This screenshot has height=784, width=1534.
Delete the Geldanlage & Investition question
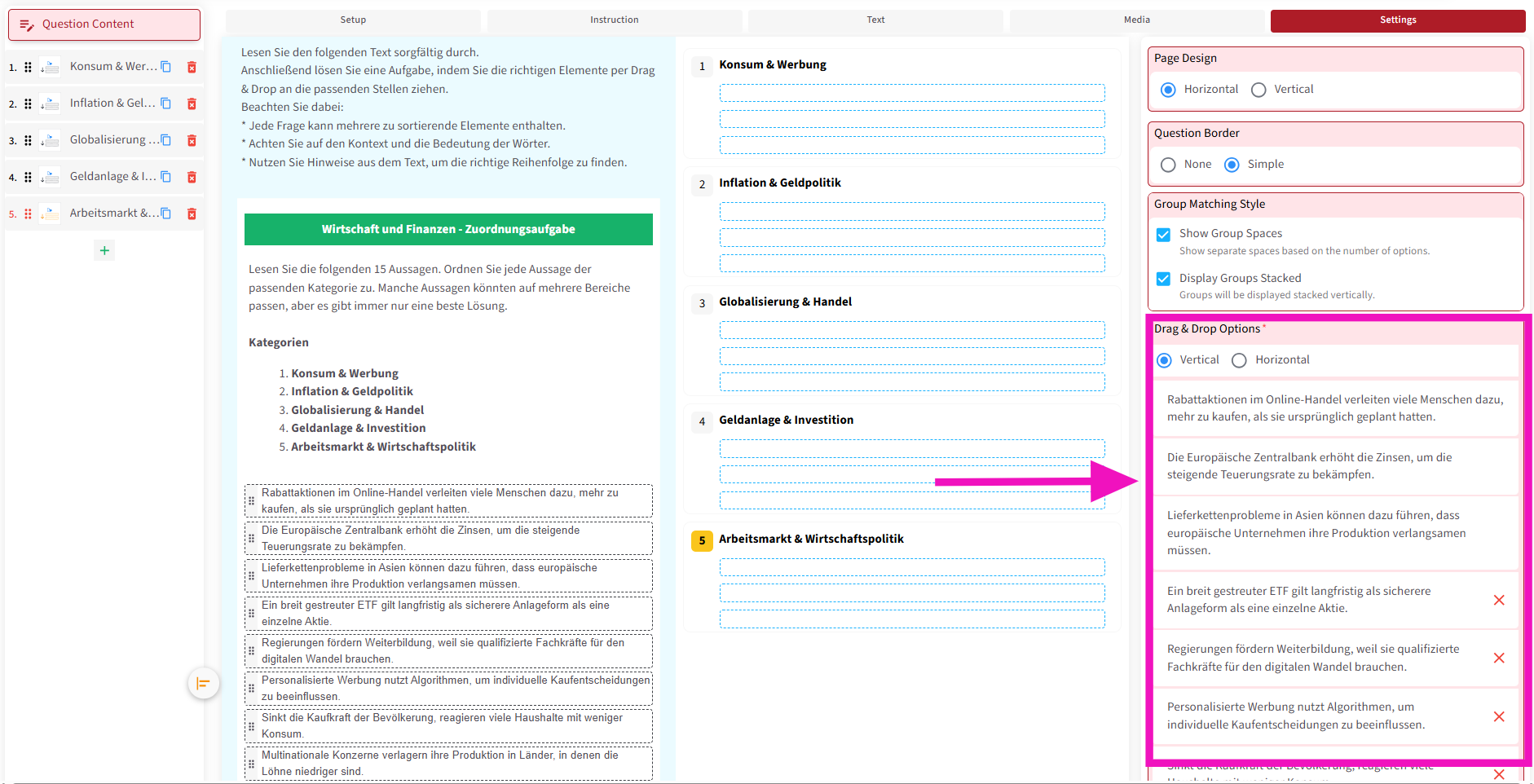point(192,177)
